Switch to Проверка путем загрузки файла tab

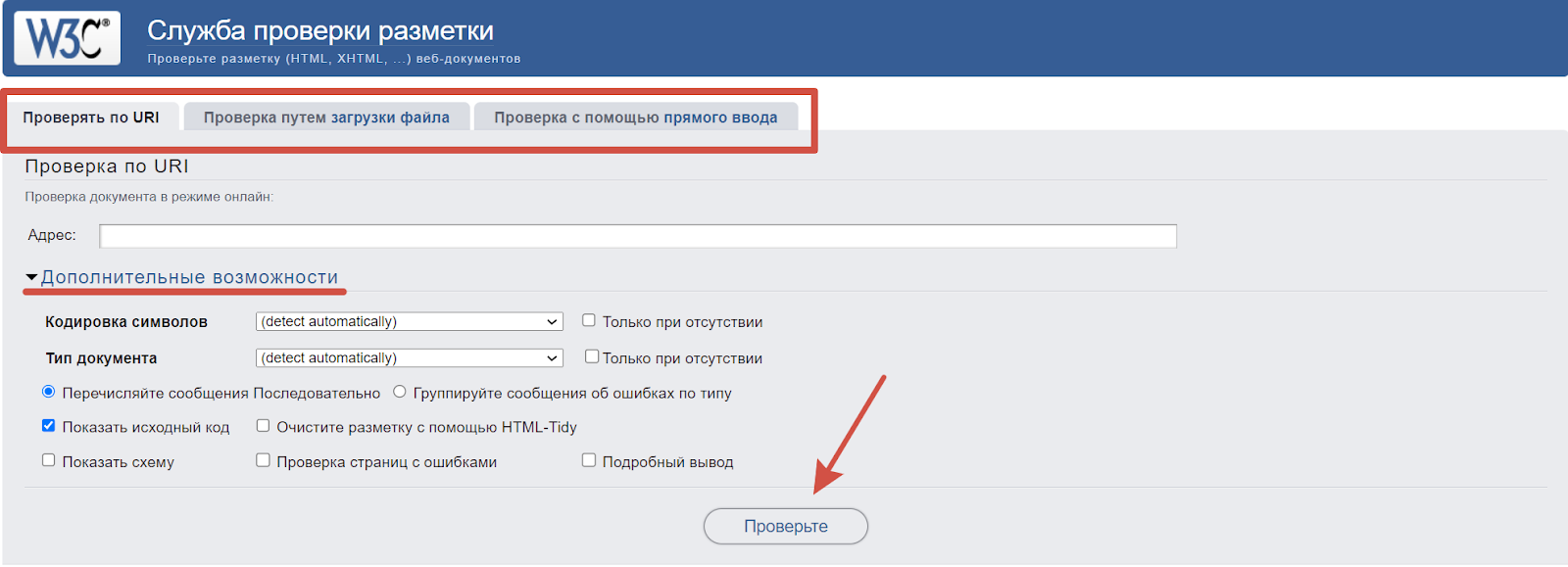tap(326, 118)
